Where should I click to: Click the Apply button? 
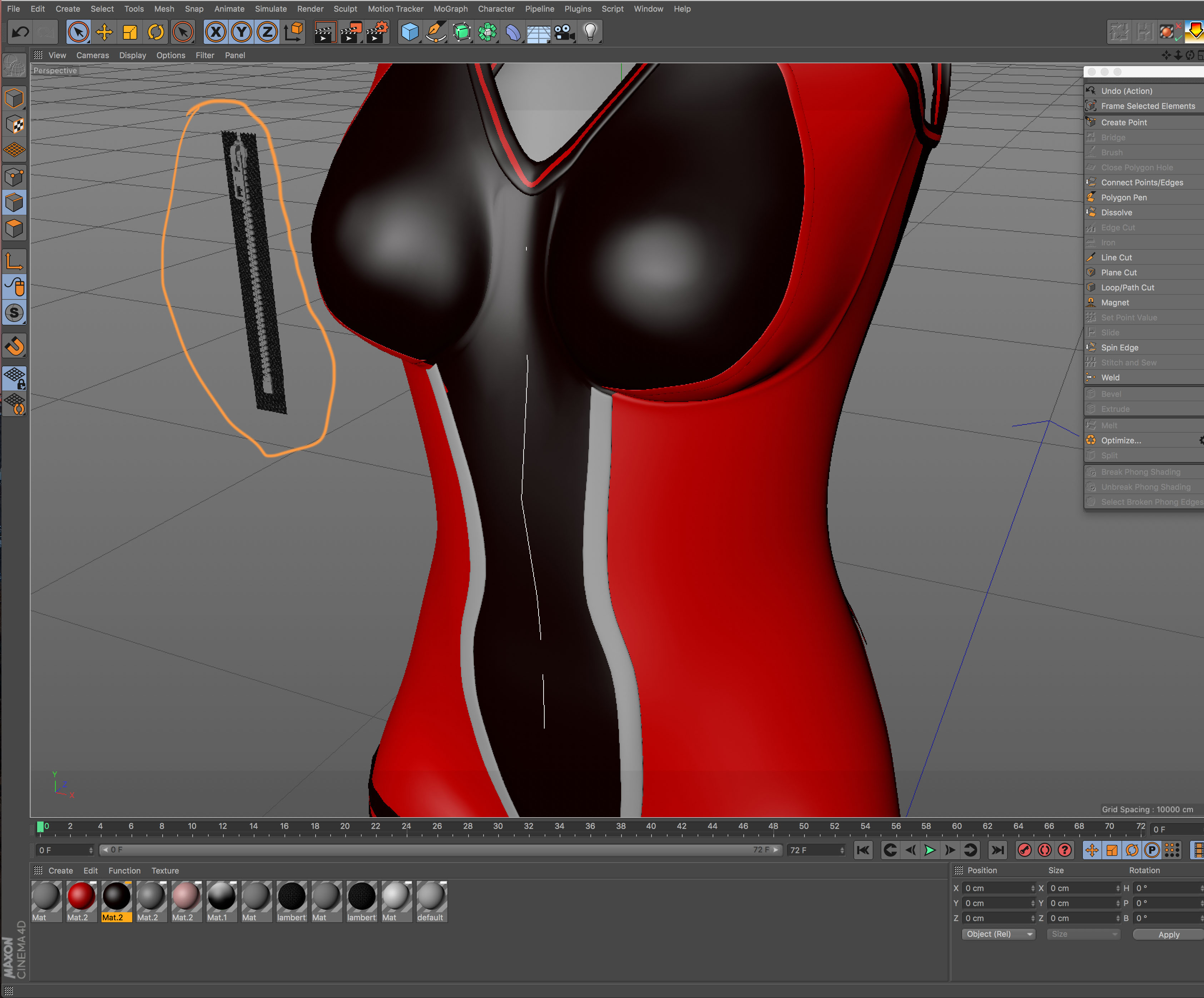point(1169,934)
